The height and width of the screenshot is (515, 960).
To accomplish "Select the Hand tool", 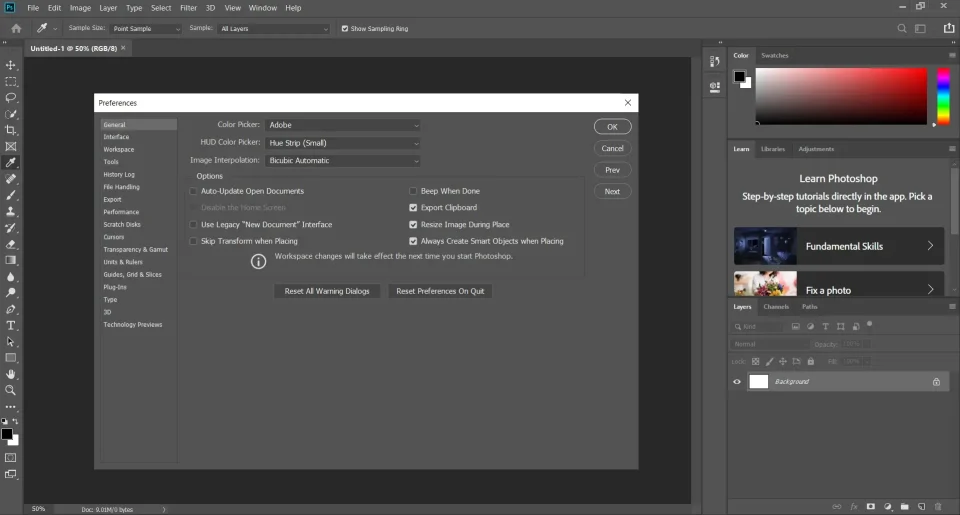I will [11, 374].
